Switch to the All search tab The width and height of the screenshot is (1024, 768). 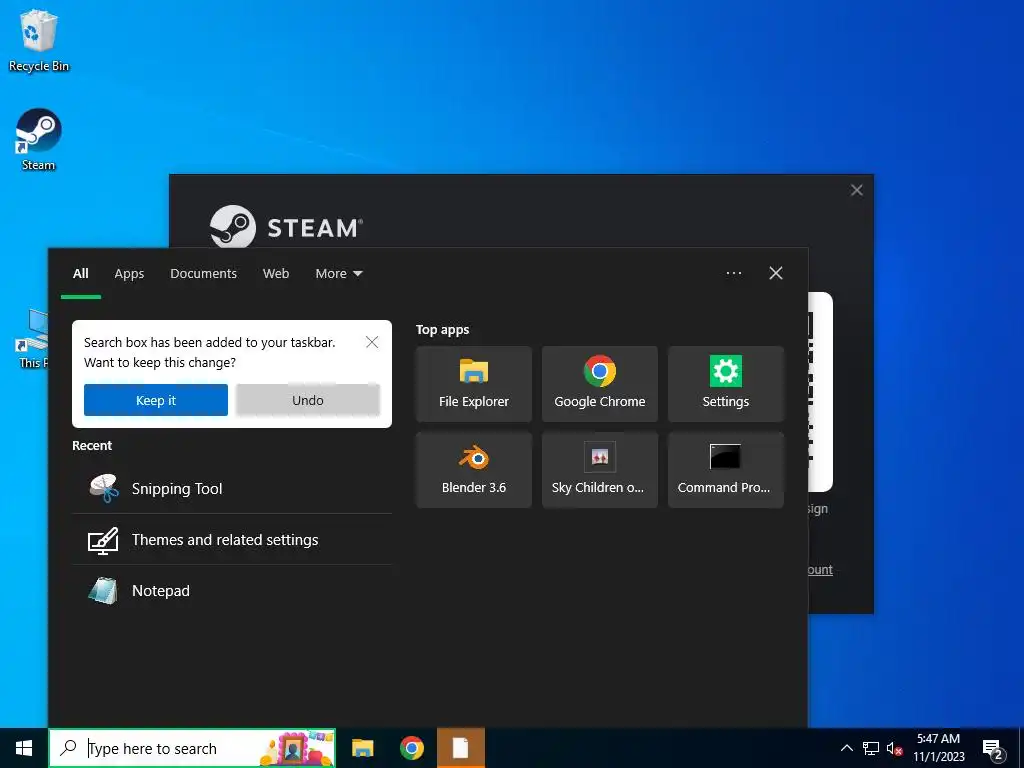click(80, 274)
